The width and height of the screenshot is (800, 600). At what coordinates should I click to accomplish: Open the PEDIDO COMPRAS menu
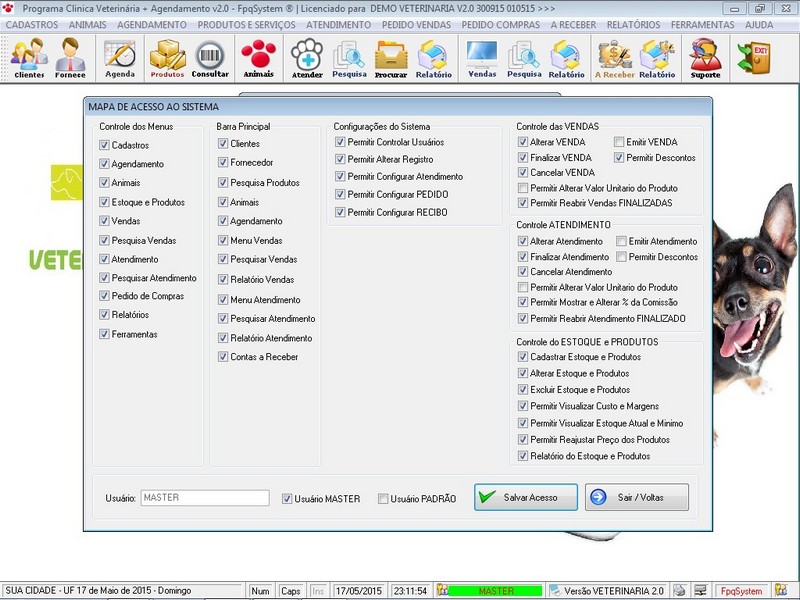501,24
